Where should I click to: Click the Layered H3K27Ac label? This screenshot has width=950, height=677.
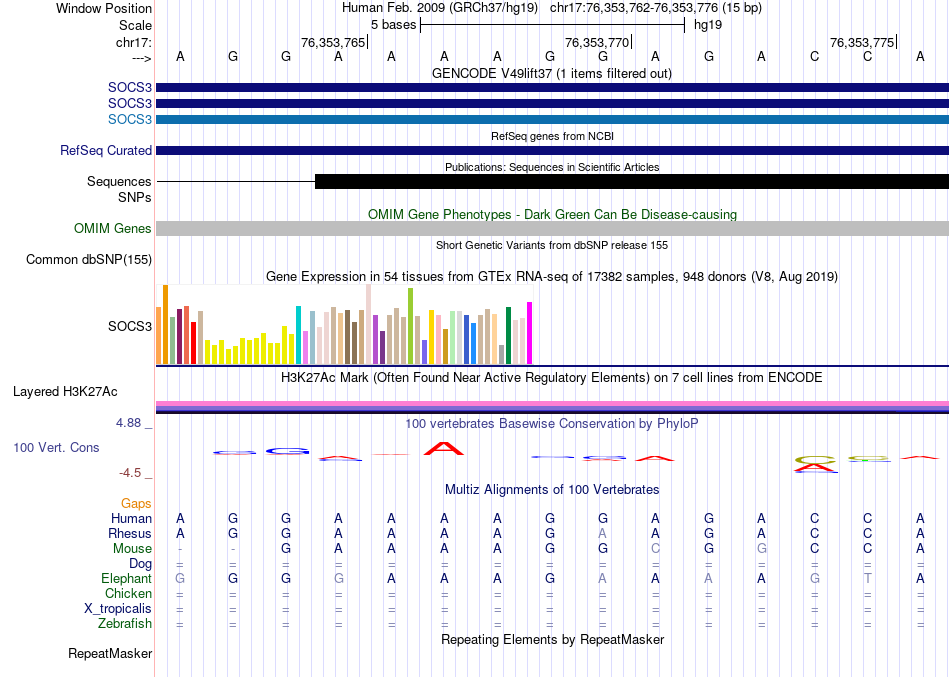(65, 392)
